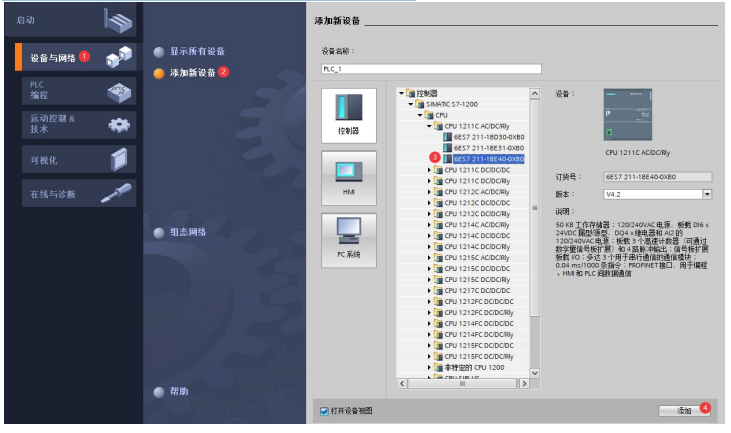This screenshot has width=731, height=433.
Task: Select CPU 1214FC DC/DC/DC tree row
Action: tap(479, 323)
